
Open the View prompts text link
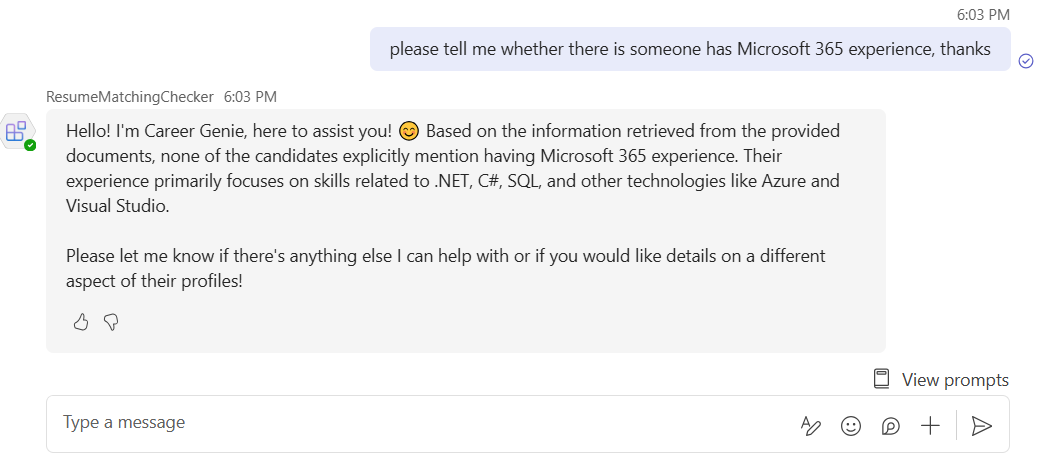(x=955, y=380)
